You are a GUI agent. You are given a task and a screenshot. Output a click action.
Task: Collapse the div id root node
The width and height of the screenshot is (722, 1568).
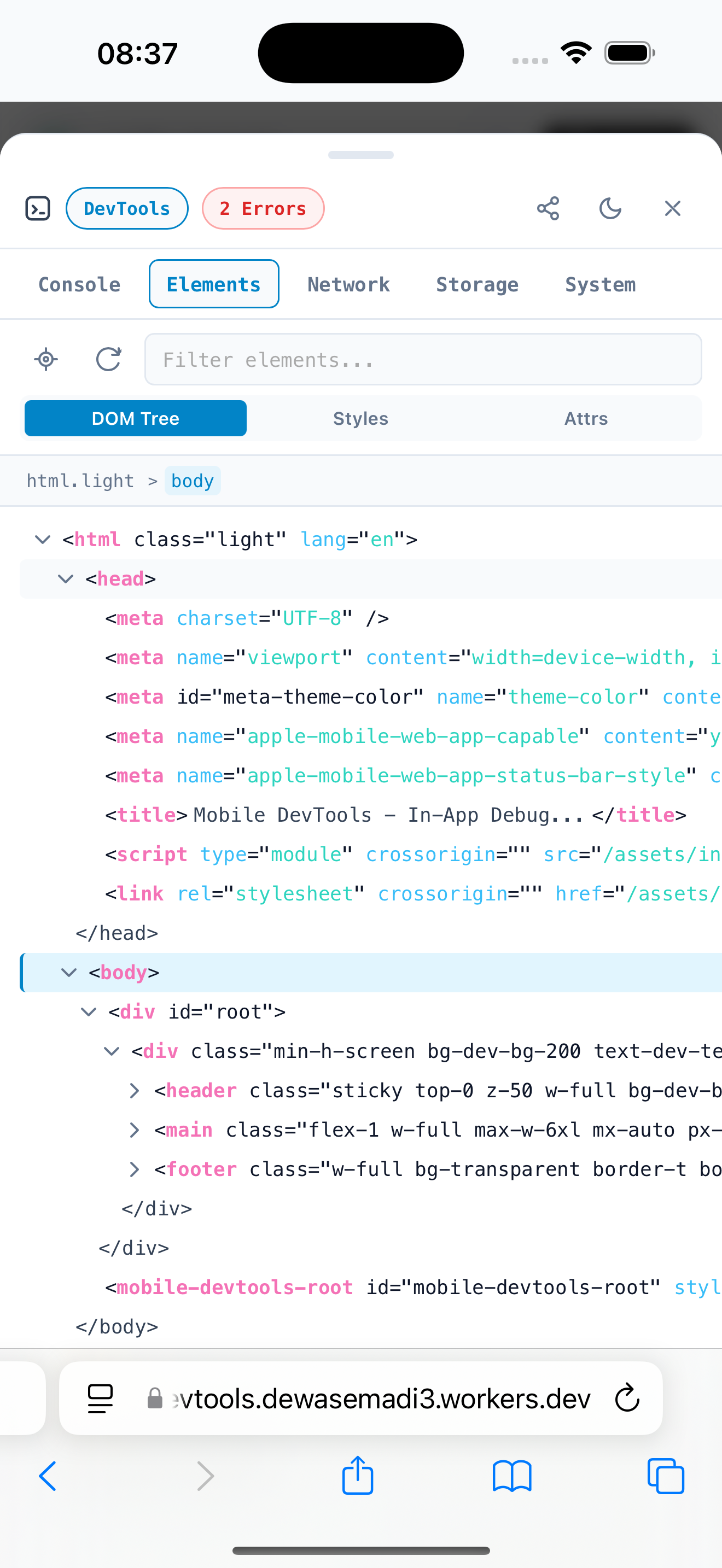pyautogui.click(x=89, y=1011)
